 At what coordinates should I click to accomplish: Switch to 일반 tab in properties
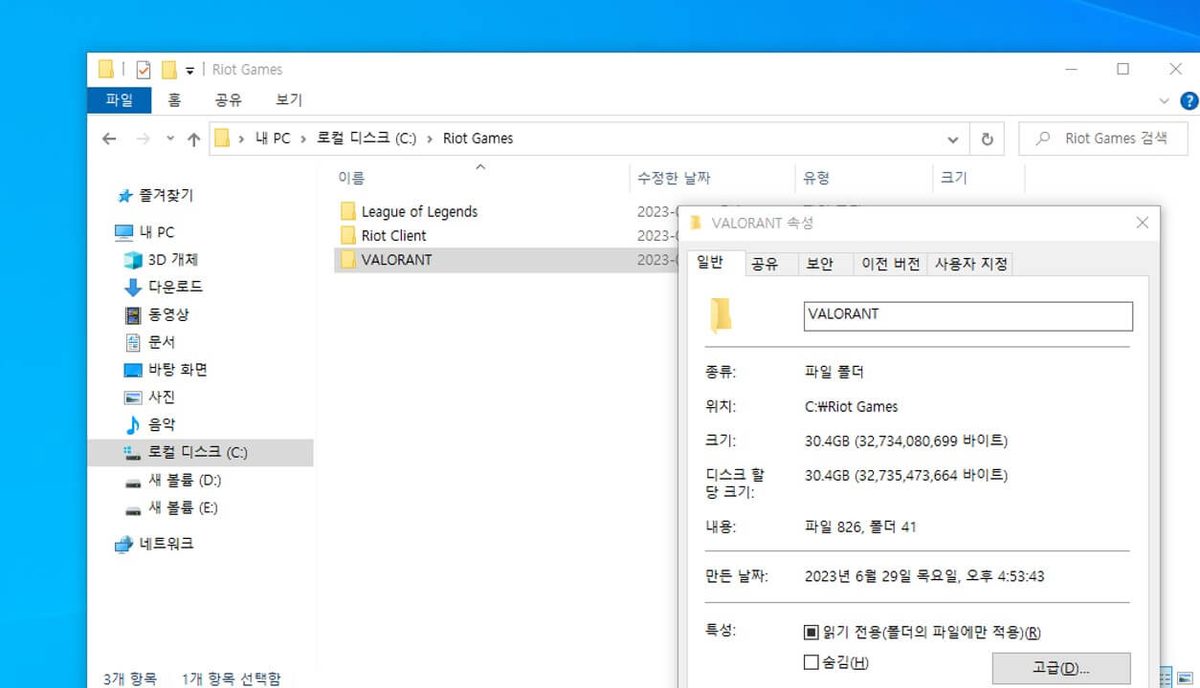pyautogui.click(x=710, y=263)
